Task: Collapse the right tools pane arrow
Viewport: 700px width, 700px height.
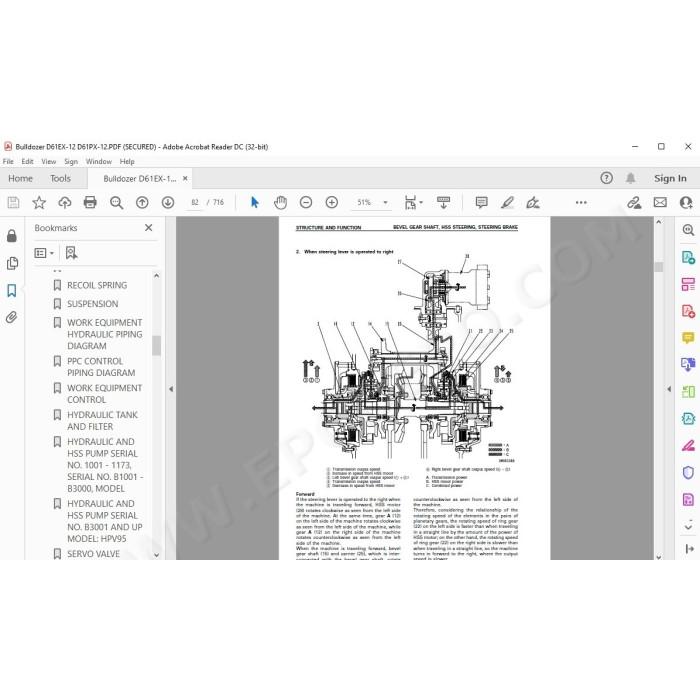Action: 669,389
